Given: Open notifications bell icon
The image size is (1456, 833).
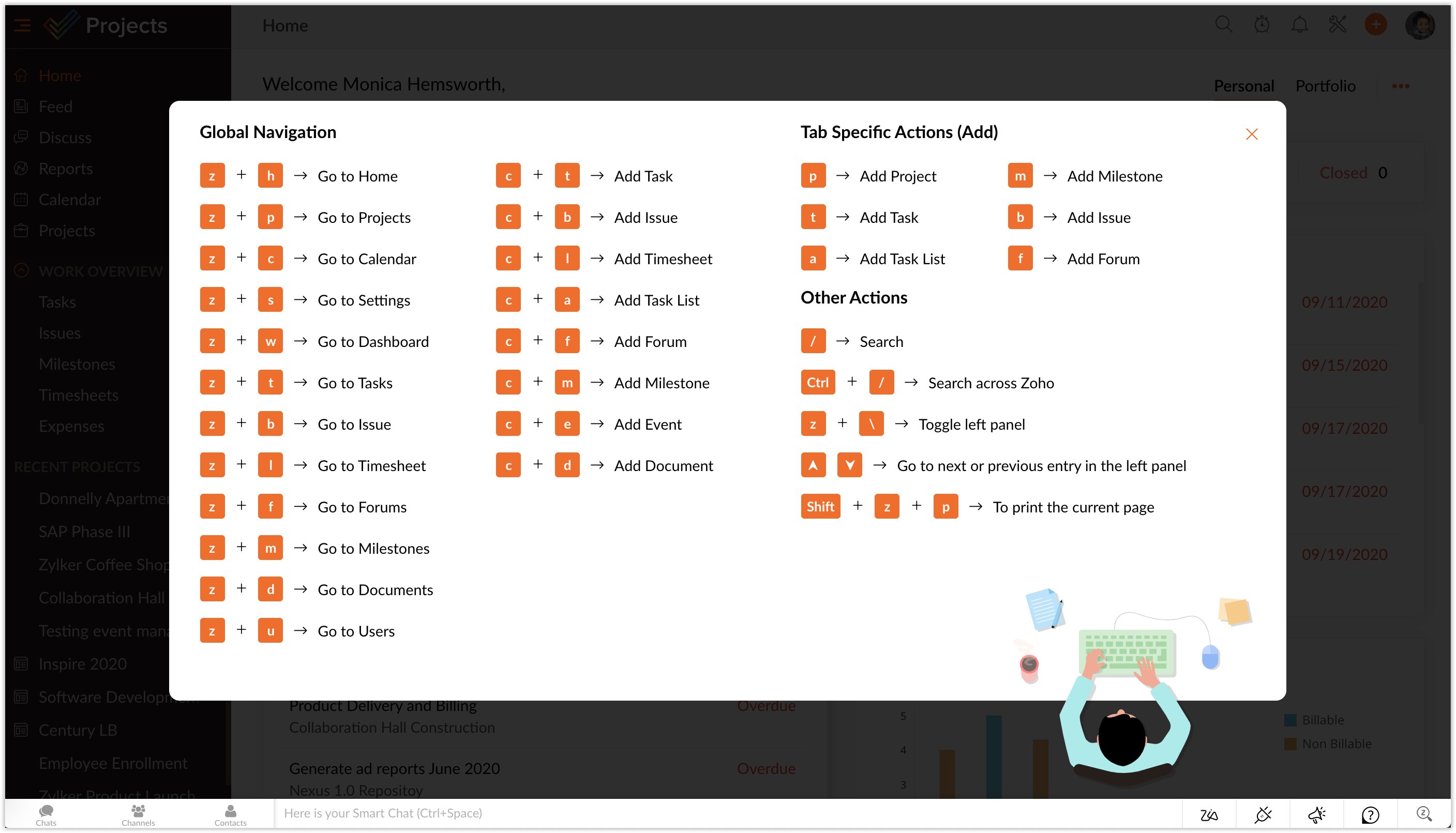Looking at the screenshot, I should (1299, 25).
